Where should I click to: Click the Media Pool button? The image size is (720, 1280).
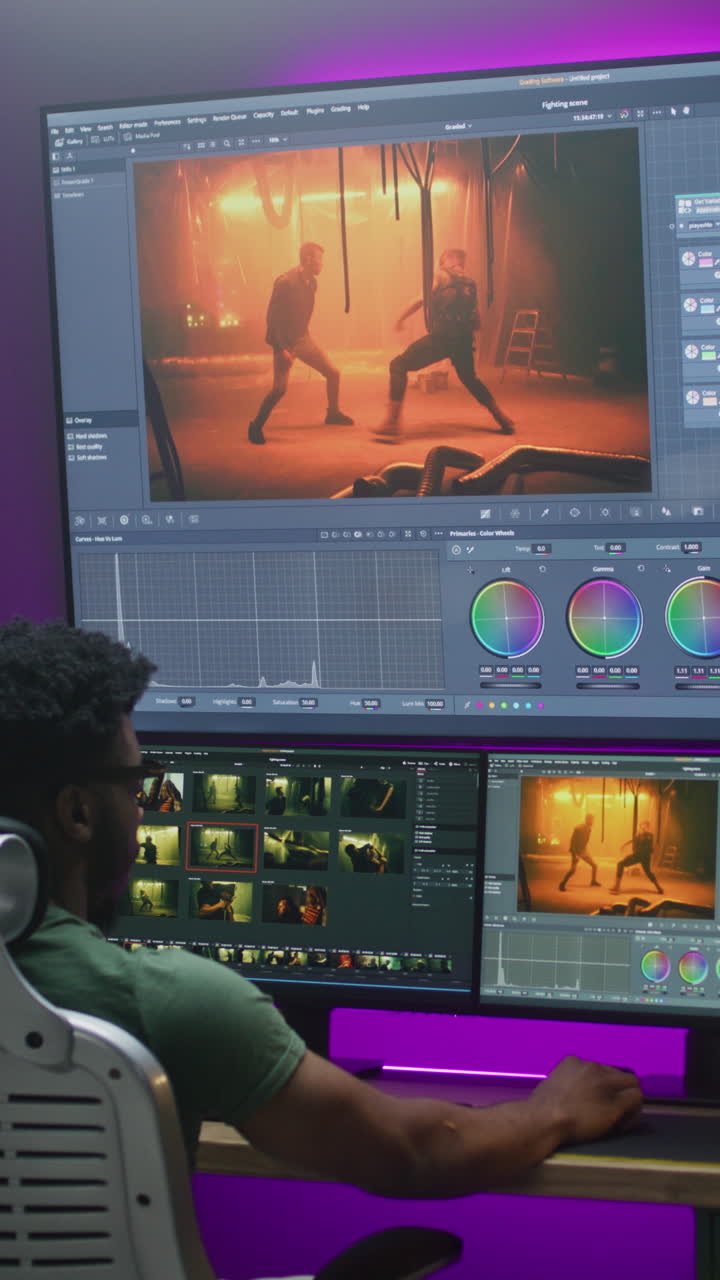[143, 136]
